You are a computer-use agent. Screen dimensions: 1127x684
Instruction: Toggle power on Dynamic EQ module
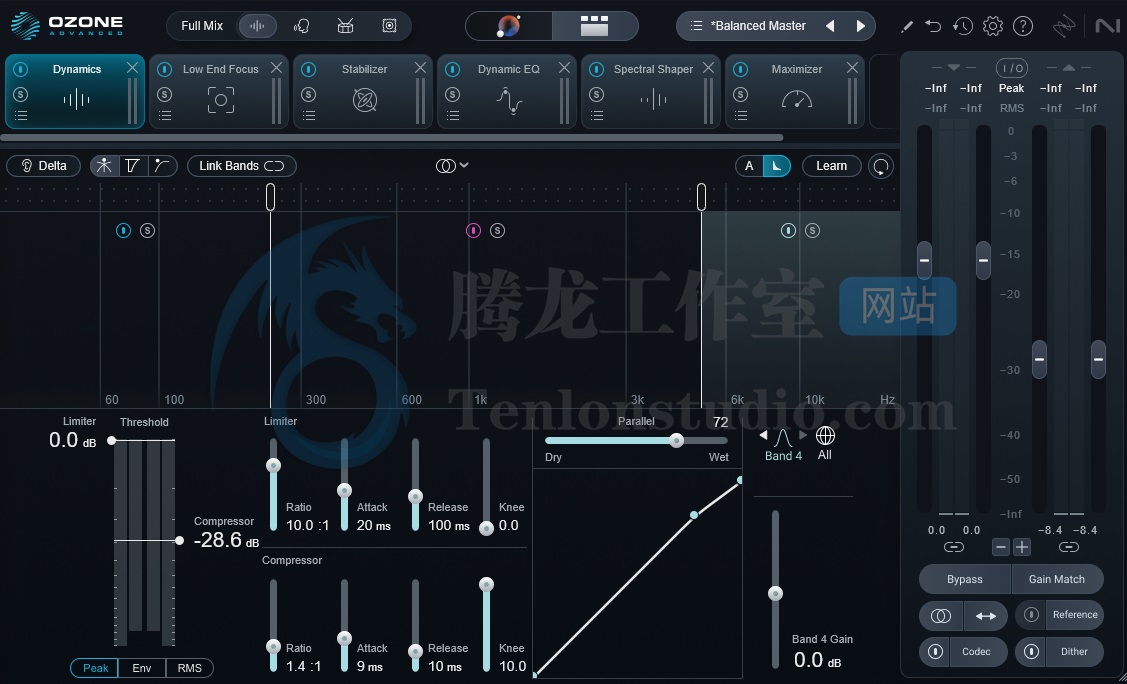point(453,69)
